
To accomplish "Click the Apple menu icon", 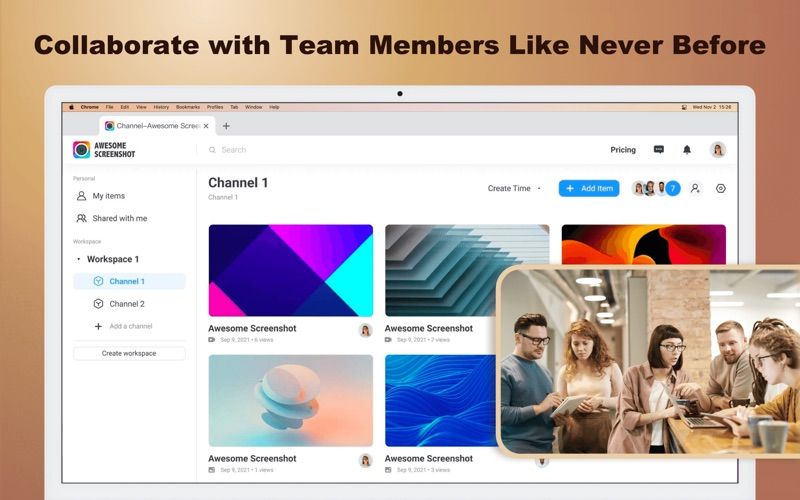I will [71, 107].
